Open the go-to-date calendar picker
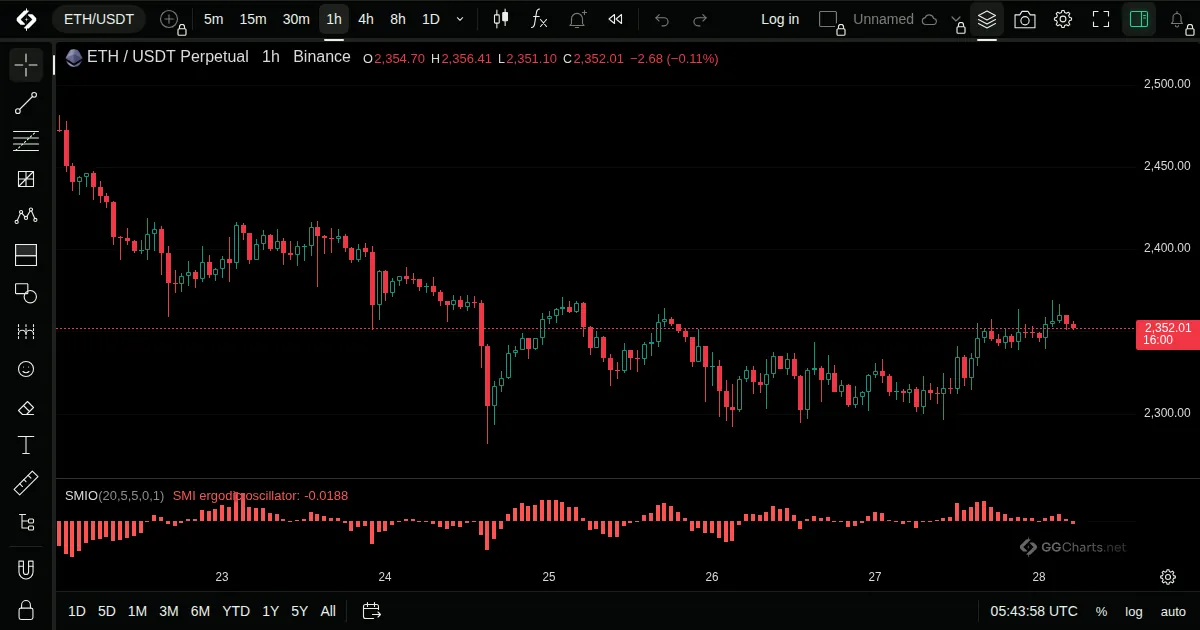Image resolution: width=1200 pixels, height=630 pixels. pyautogui.click(x=372, y=611)
